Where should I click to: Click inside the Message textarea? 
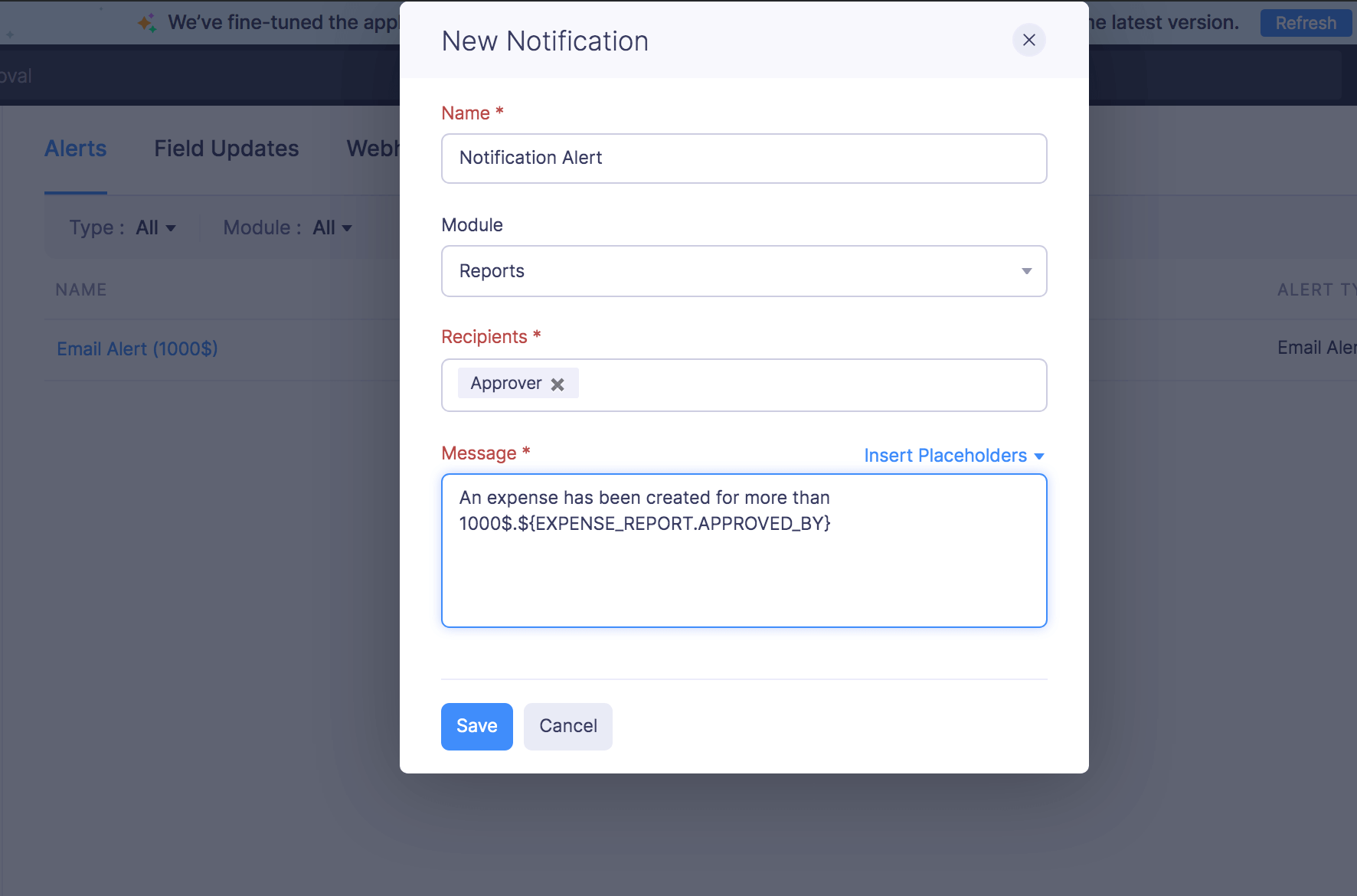point(743,551)
